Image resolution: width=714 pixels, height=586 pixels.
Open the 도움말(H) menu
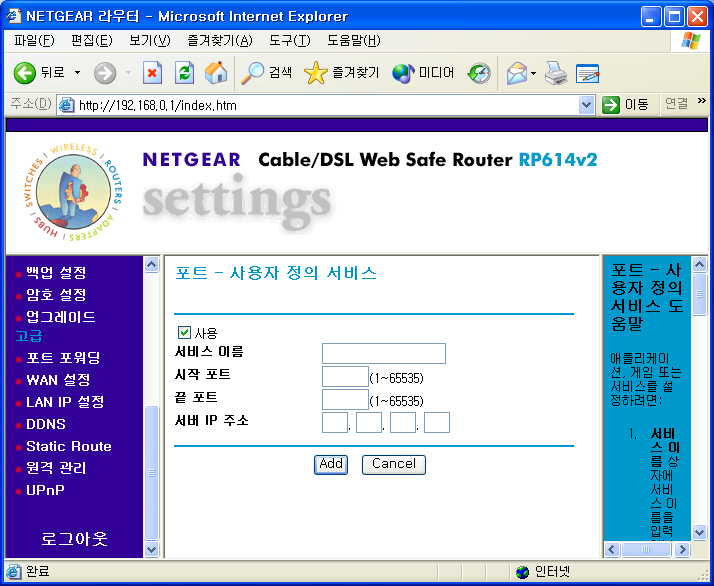coord(353,41)
